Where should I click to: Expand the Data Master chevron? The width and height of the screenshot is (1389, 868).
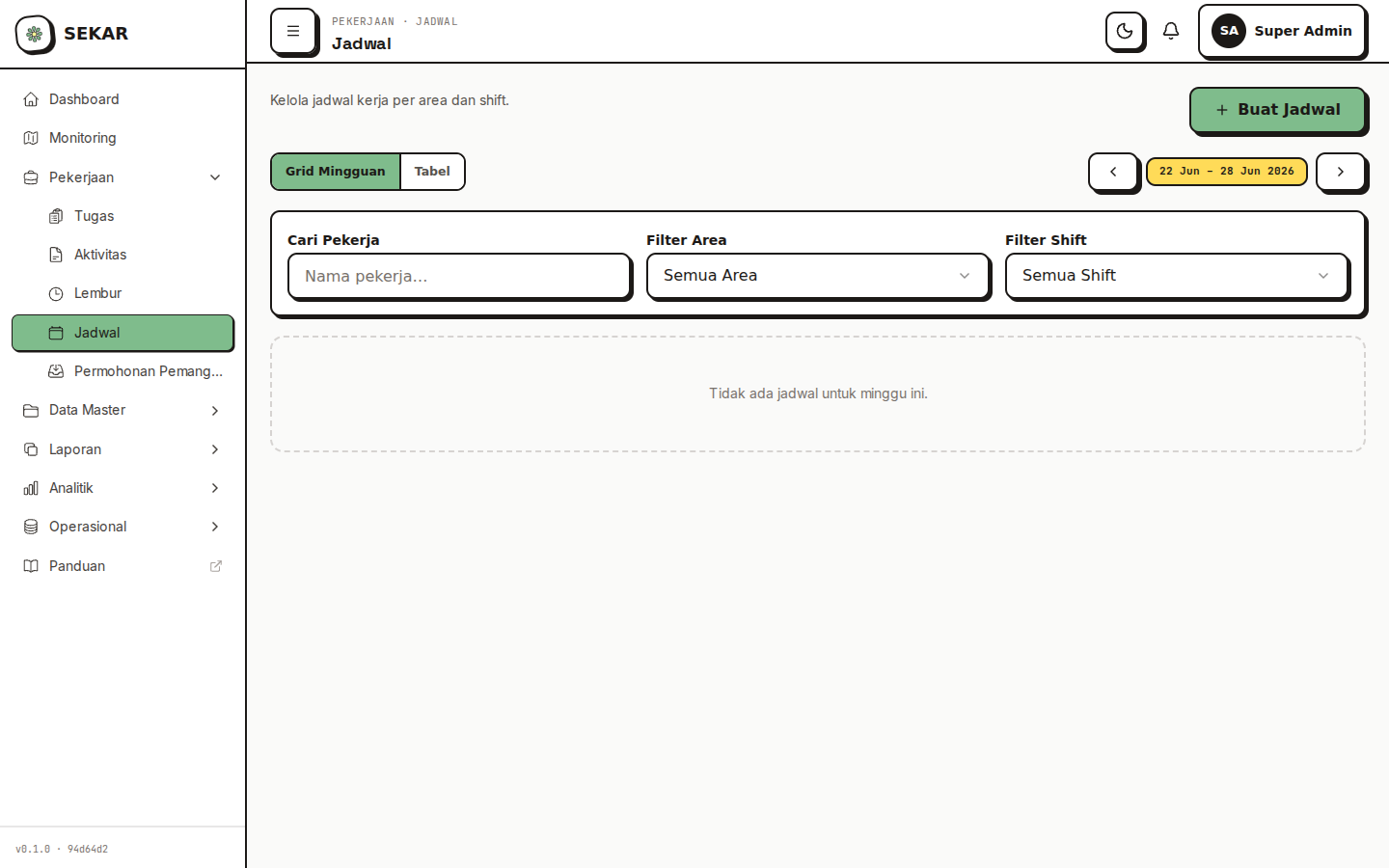pyautogui.click(x=215, y=410)
